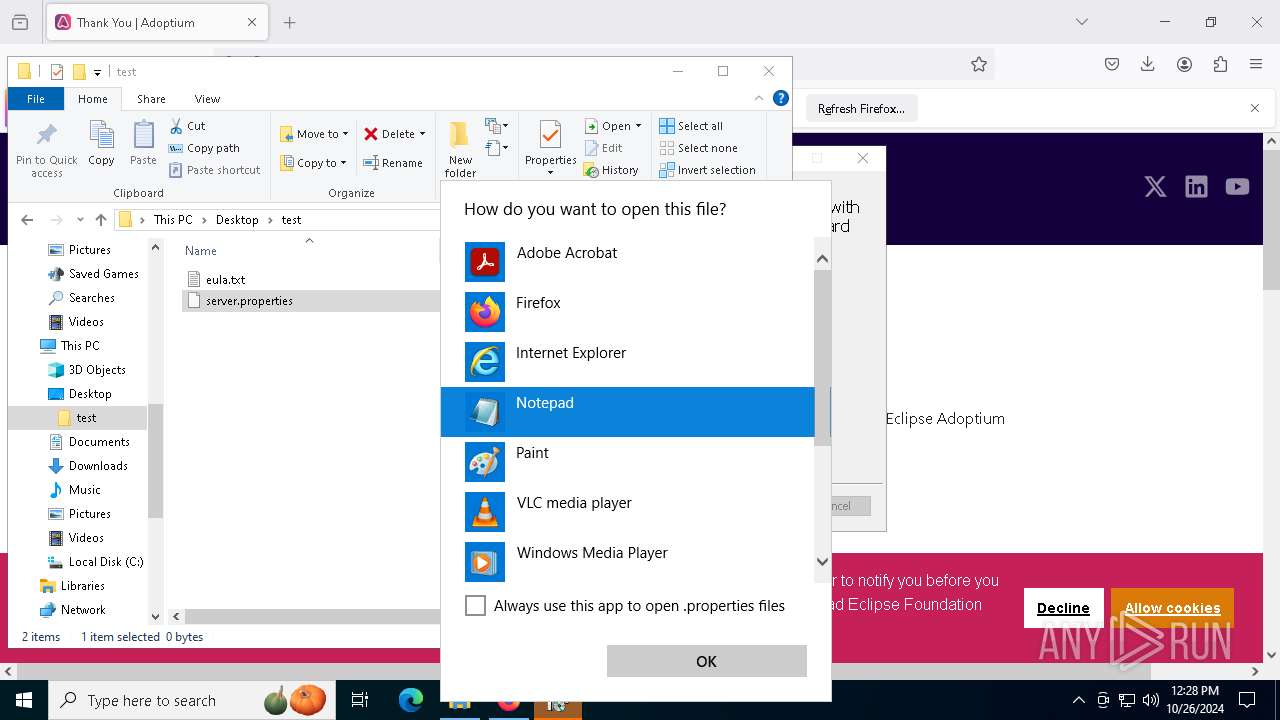Click Desktop in the address breadcrumb
Image resolution: width=1280 pixels, height=720 pixels.
[237, 220]
